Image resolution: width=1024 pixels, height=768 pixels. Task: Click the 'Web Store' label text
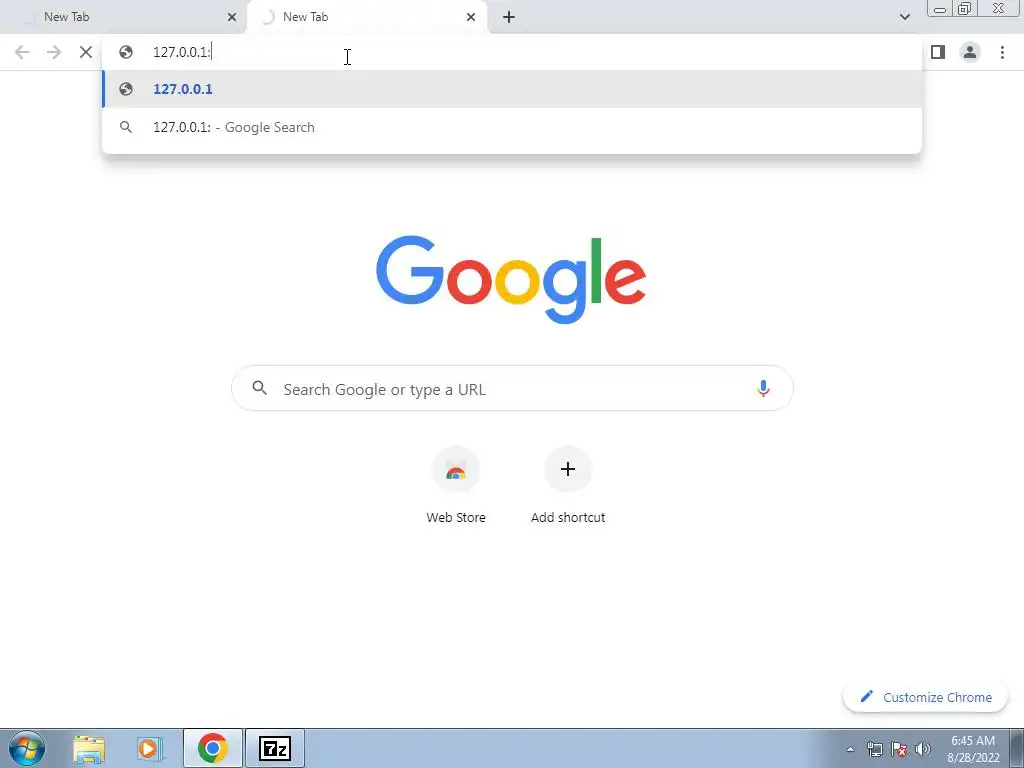tap(456, 517)
